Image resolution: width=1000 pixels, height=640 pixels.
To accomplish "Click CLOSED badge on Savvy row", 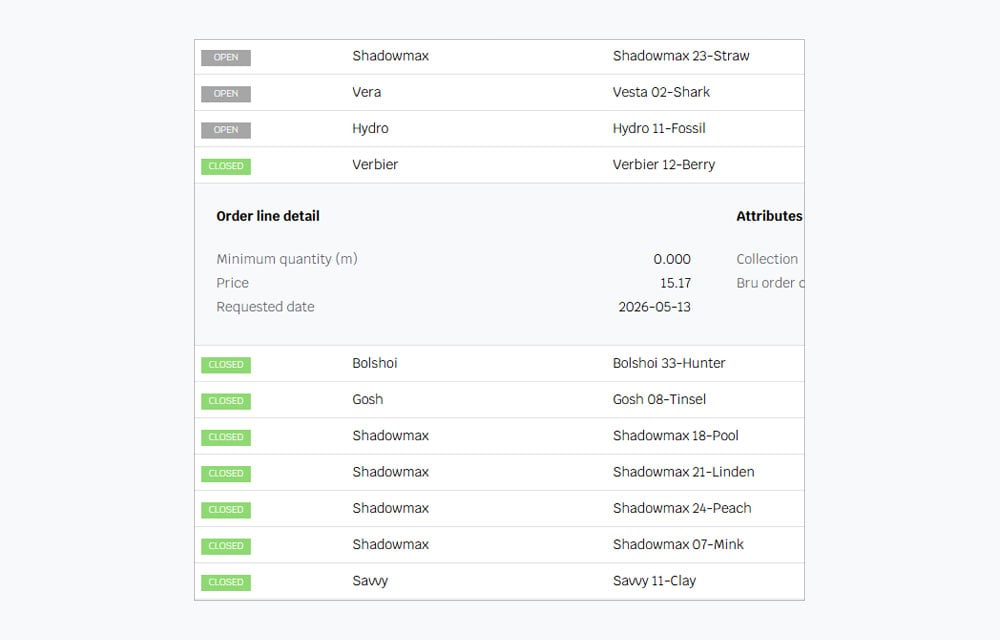I will click(x=226, y=582).
